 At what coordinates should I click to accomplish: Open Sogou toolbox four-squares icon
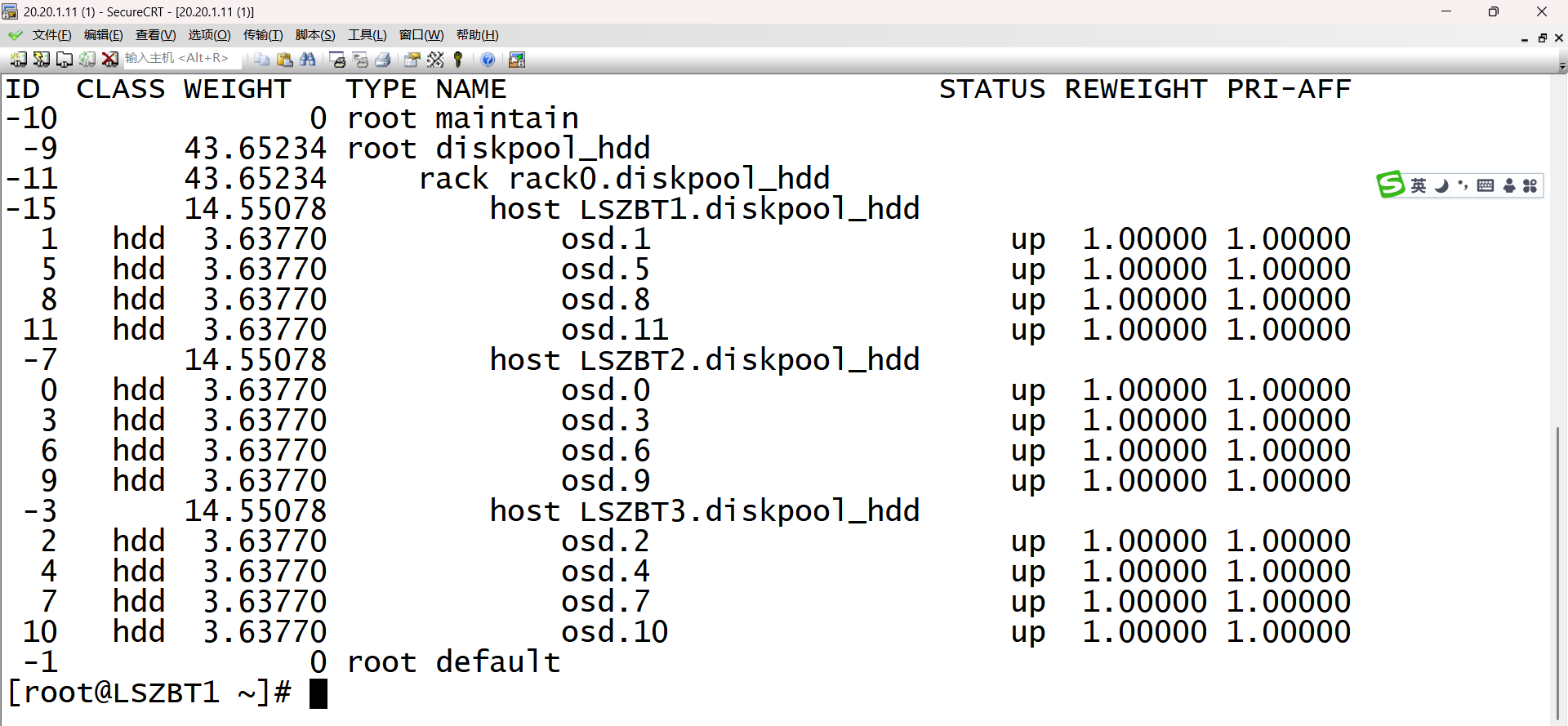point(1530,186)
